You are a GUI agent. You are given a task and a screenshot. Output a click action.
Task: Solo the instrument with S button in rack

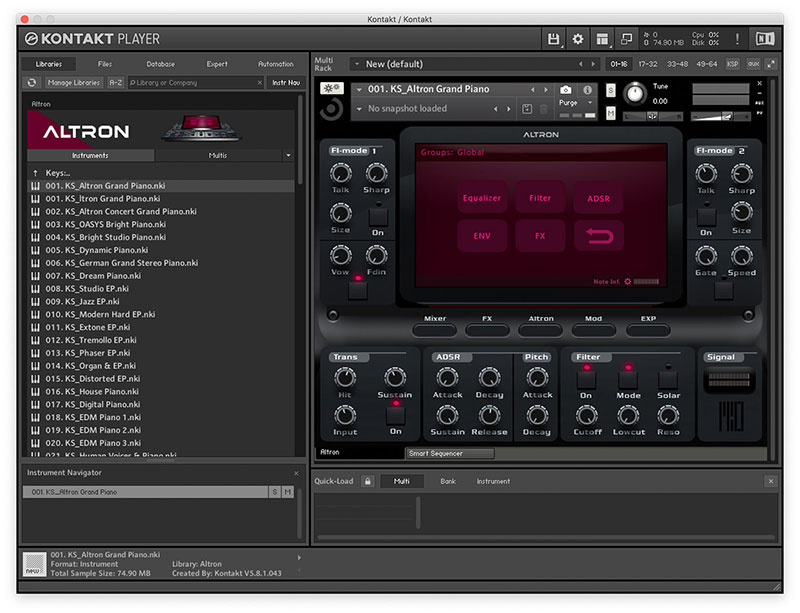click(x=610, y=91)
